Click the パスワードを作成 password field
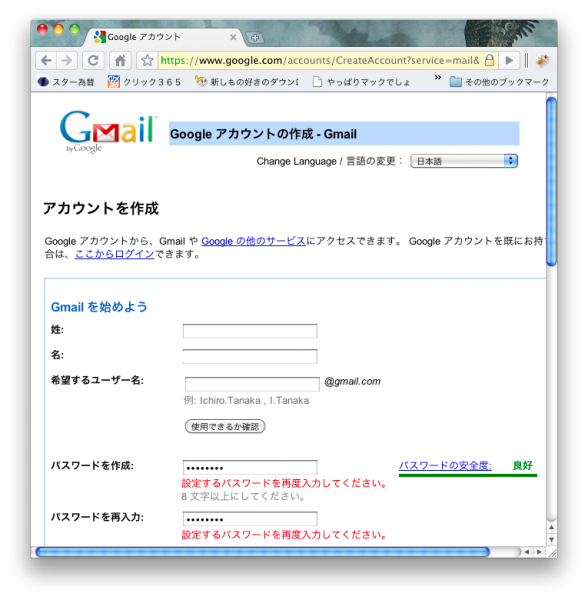The height and width of the screenshot is (600, 588). 250,468
